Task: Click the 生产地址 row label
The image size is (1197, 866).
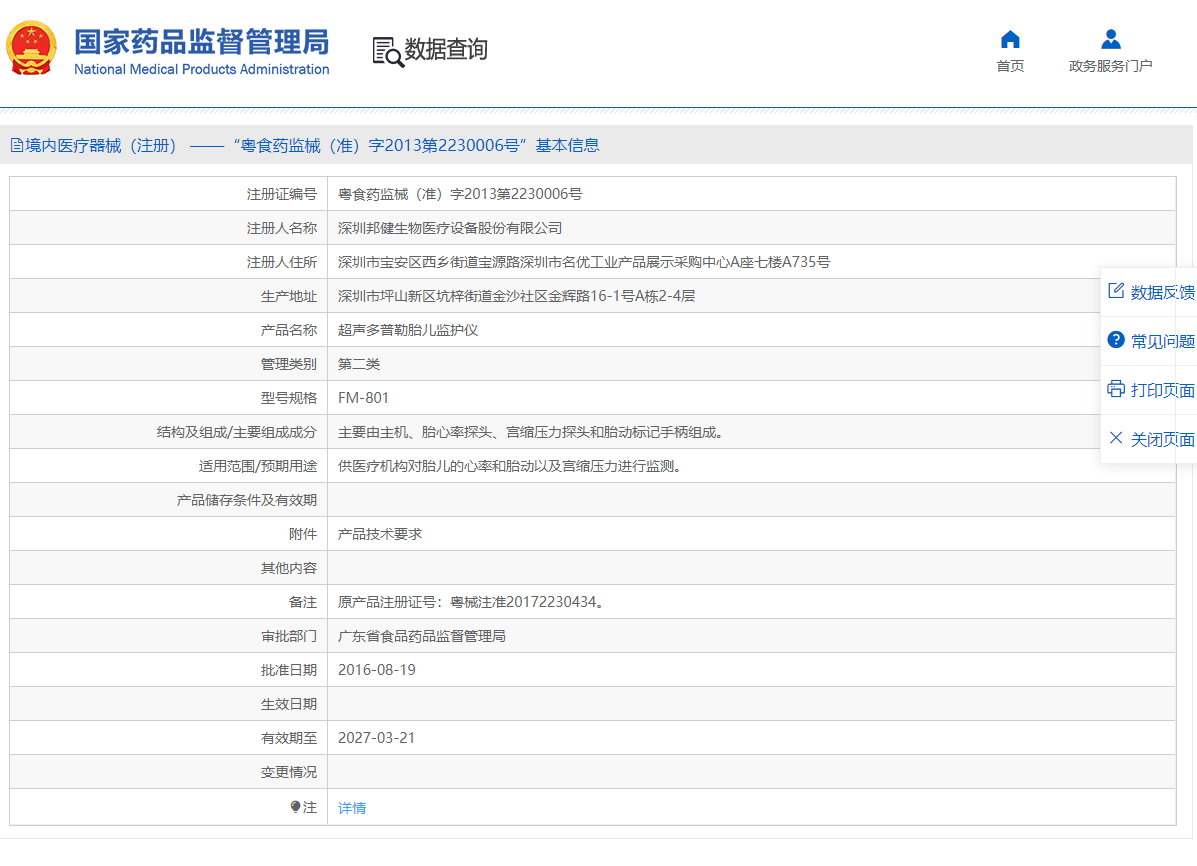Action: point(289,296)
